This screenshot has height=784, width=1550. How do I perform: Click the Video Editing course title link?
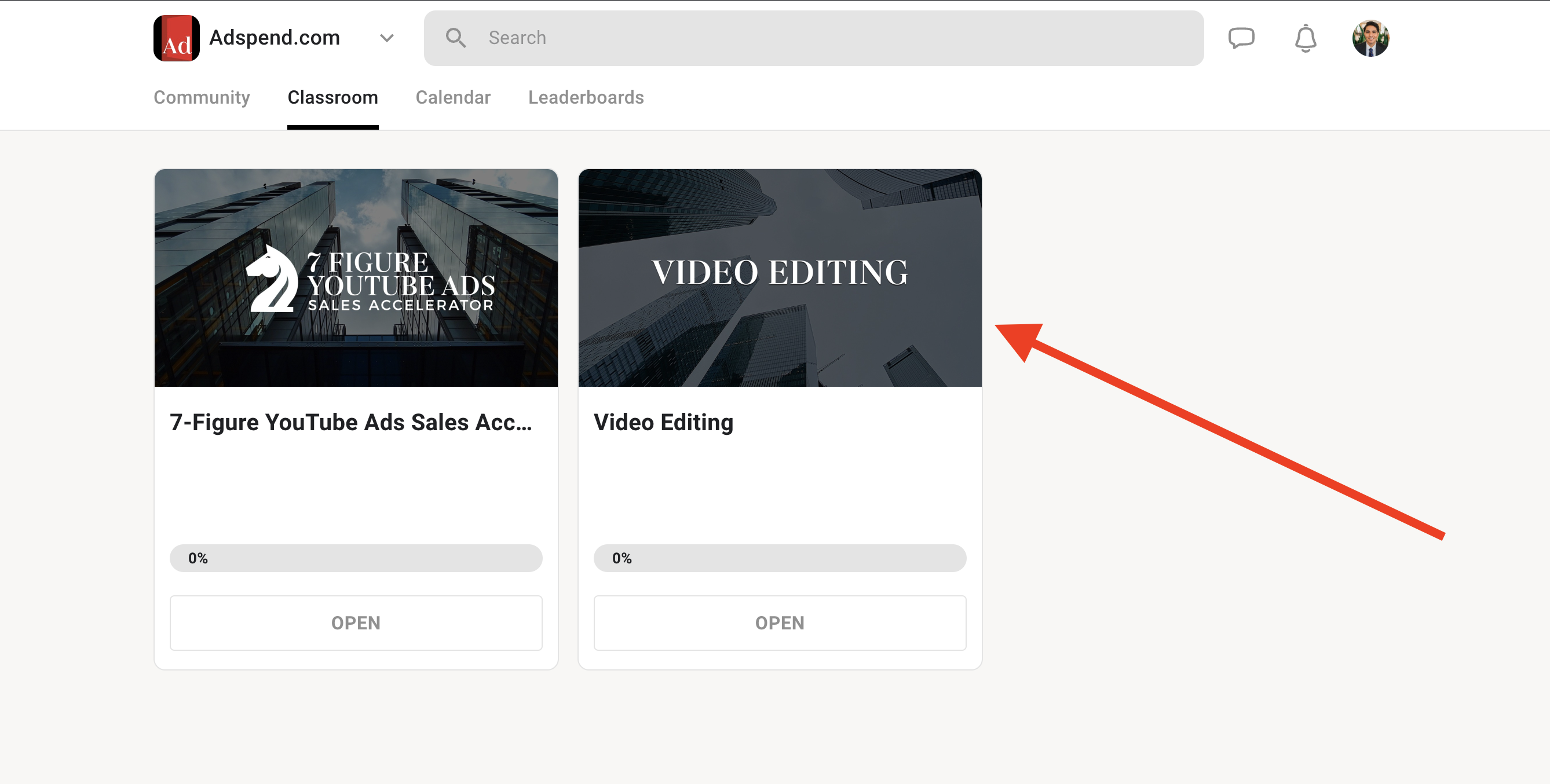click(x=663, y=422)
